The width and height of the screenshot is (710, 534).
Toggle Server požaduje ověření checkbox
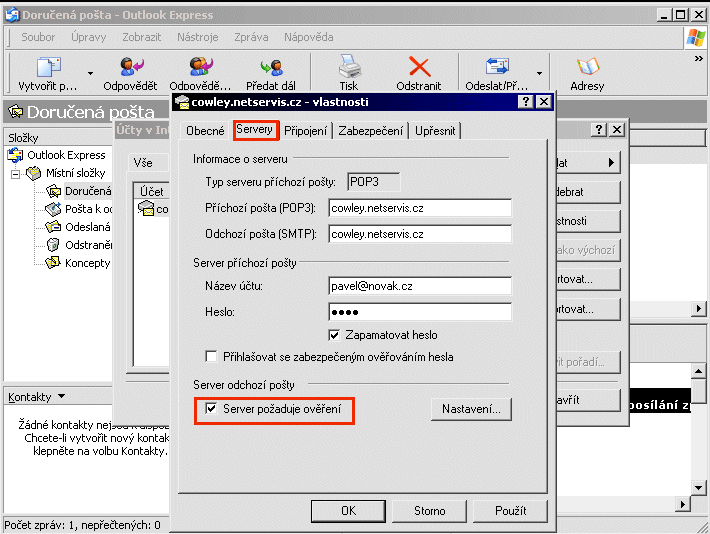211,409
